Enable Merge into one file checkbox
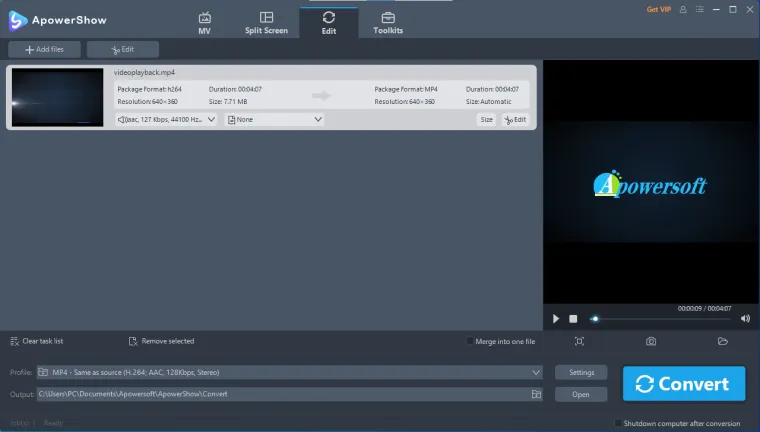Viewport: 760px width, 432px height. (470, 341)
